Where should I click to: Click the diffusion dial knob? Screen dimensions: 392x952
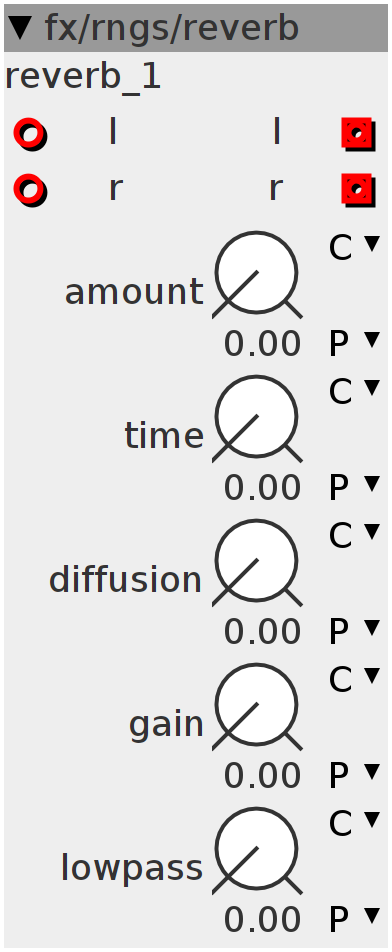click(x=257, y=563)
